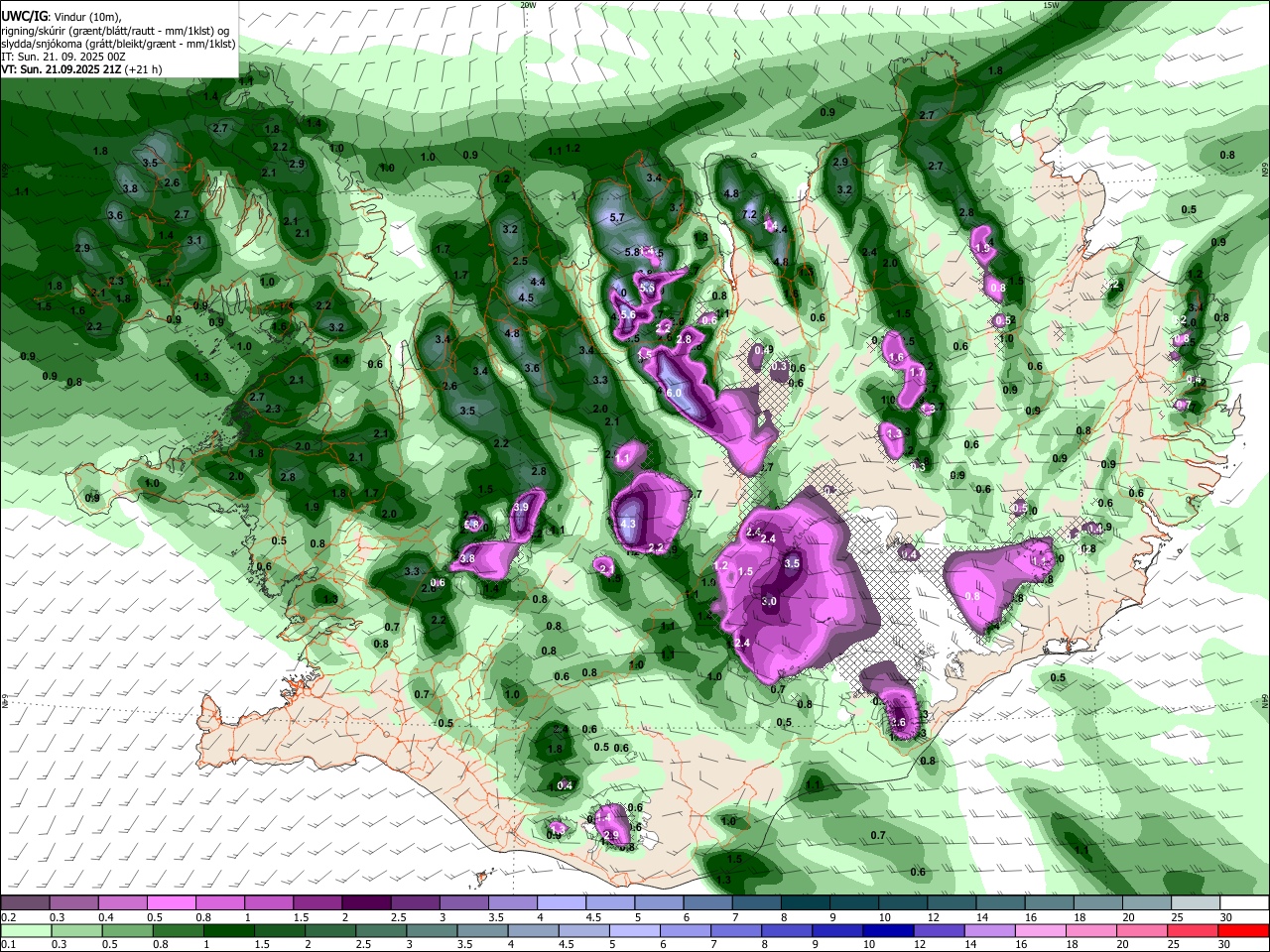Select the '4.3' value in the purple area
This screenshot has width=1270, height=952.
628,524
